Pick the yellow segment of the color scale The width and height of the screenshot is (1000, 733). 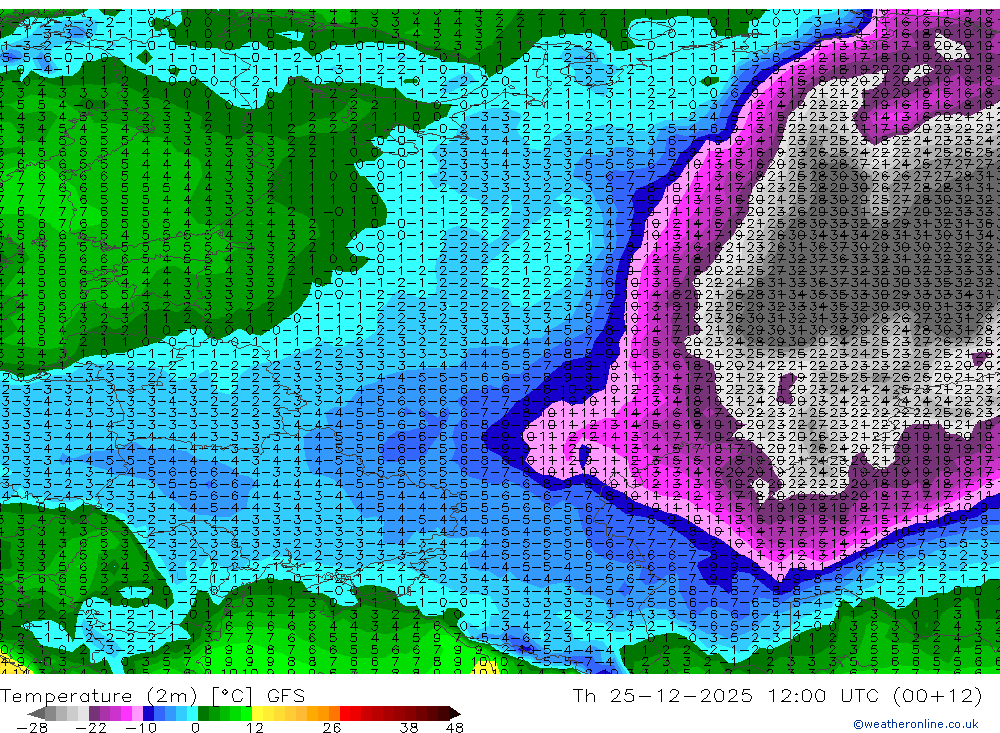click(257, 713)
